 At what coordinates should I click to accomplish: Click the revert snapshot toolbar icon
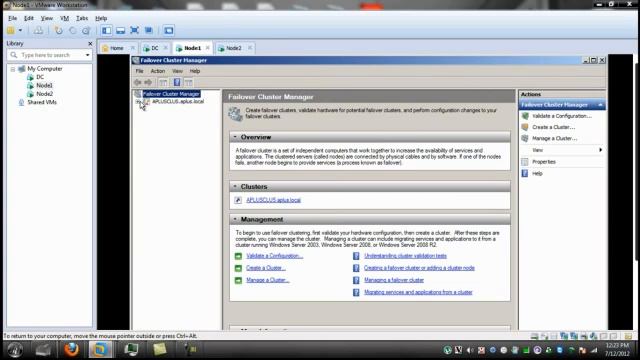click(x=72, y=31)
